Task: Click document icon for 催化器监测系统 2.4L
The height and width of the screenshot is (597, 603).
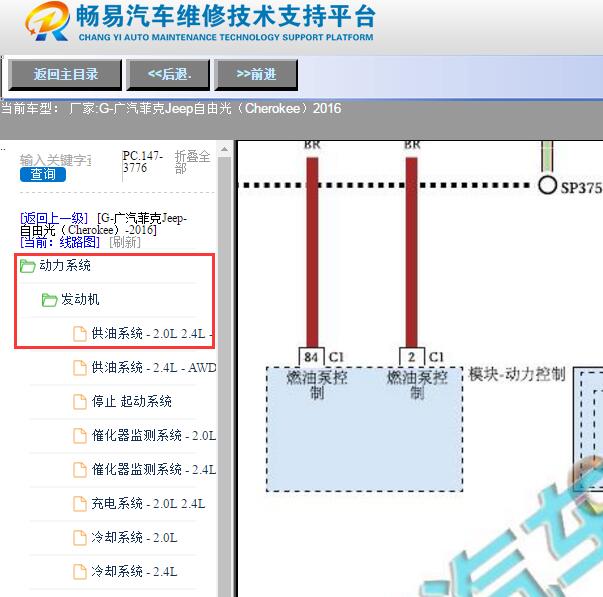Action: [x=80, y=469]
